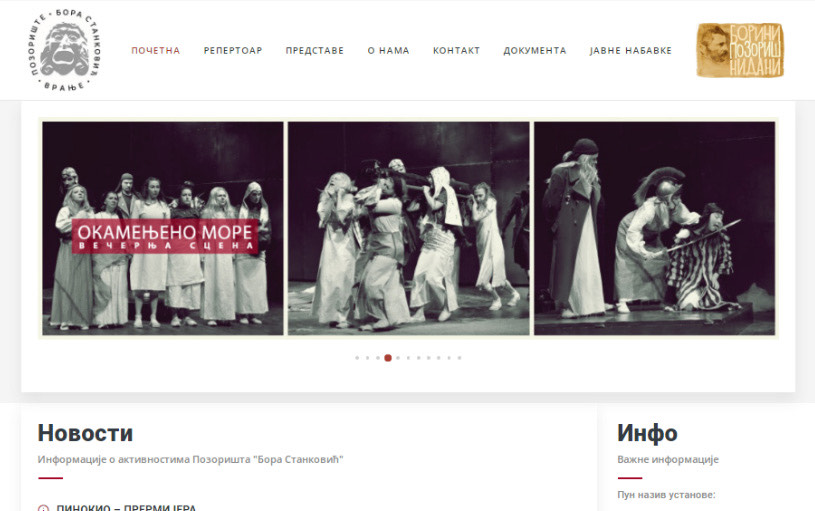This screenshot has height=511, width=815.
Task: Open the ДОКУМЕНТА menu item
Action: tap(535, 50)
